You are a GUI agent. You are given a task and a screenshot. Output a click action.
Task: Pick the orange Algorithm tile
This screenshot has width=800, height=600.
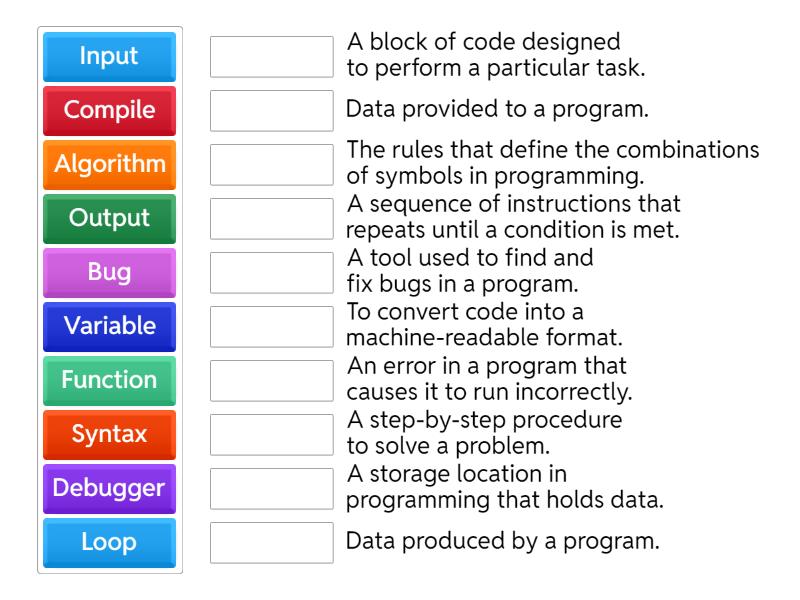tap(109, 164)
